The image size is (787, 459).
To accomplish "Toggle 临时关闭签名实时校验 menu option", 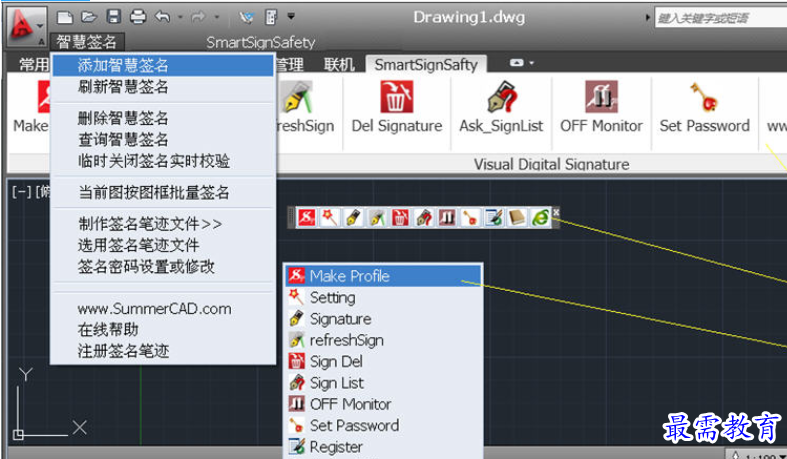I will (x=163, y=161).
